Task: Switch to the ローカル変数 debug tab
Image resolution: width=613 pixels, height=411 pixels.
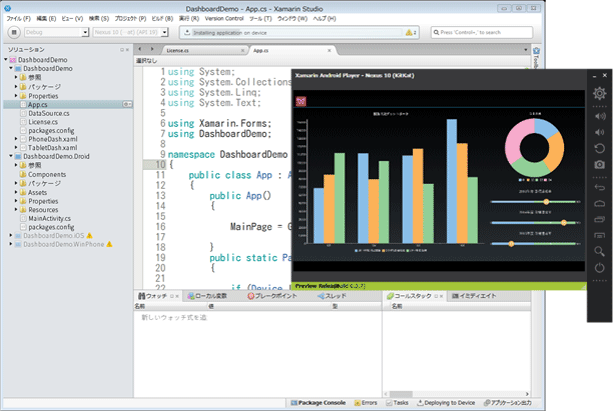Action: (206, 296)
